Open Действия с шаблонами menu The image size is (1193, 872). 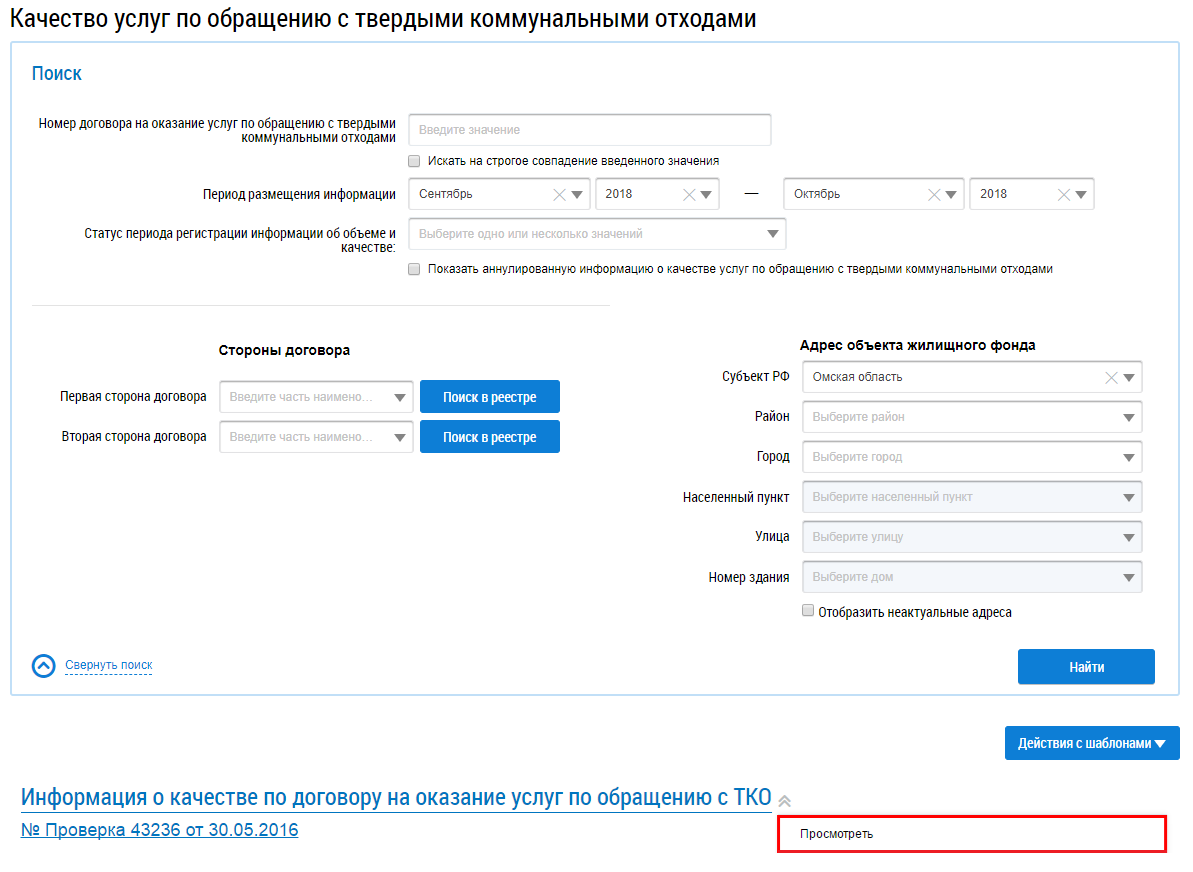[1091, 743]
